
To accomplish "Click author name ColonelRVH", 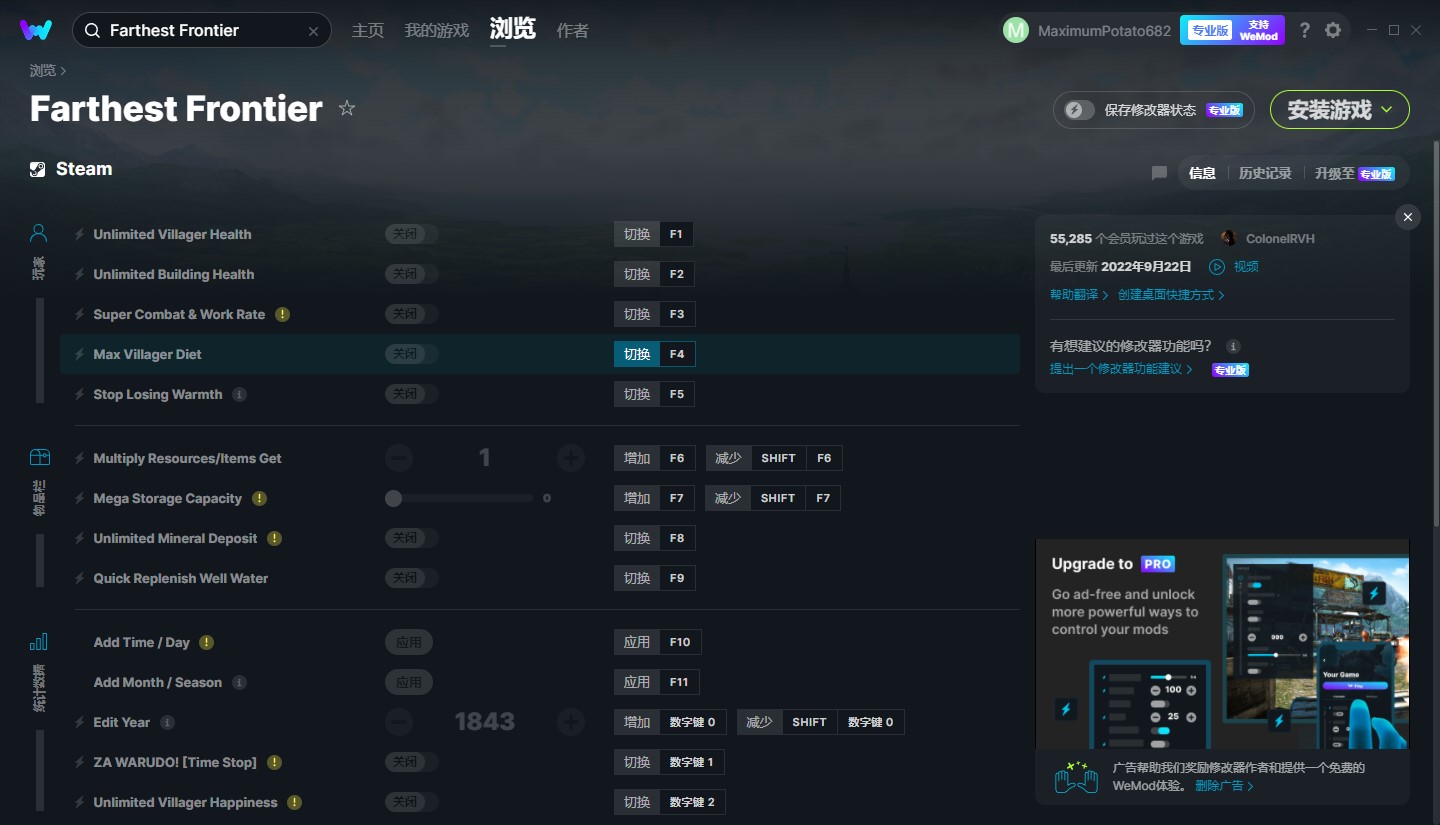I will click(x=1280, y=239).
